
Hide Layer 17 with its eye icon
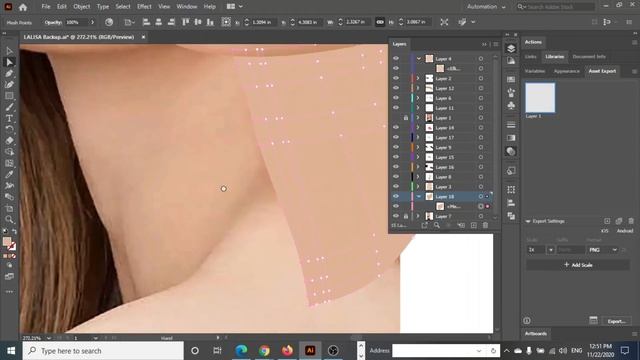click(x=396, y=137)
